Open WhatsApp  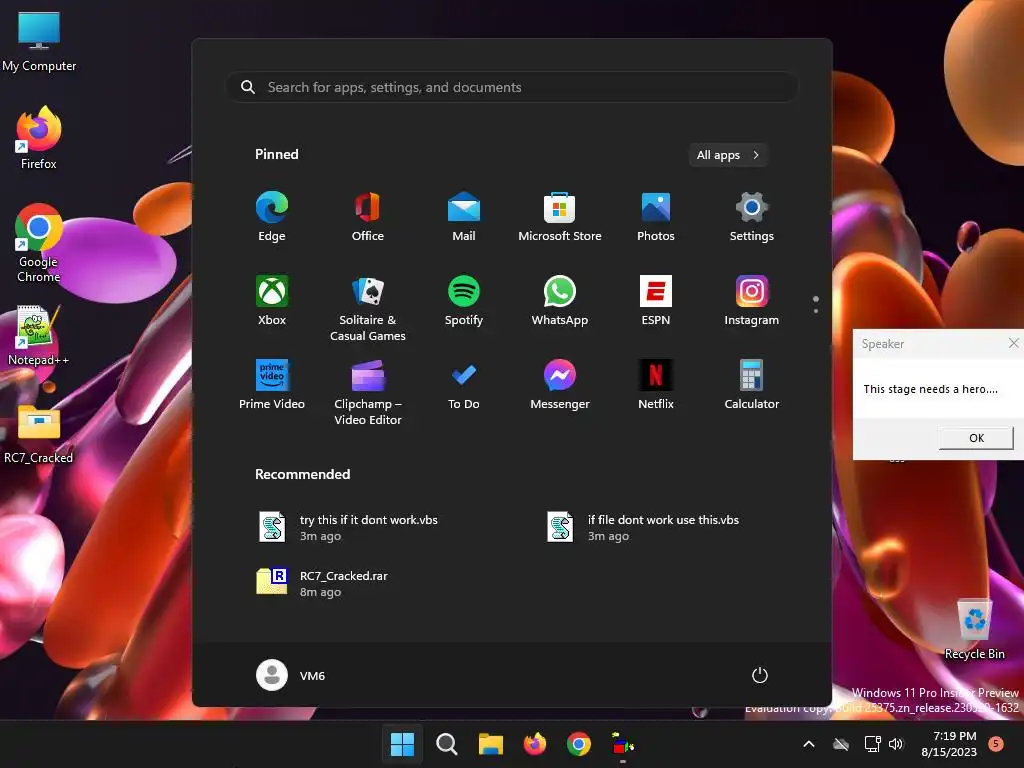coord(560,300)
